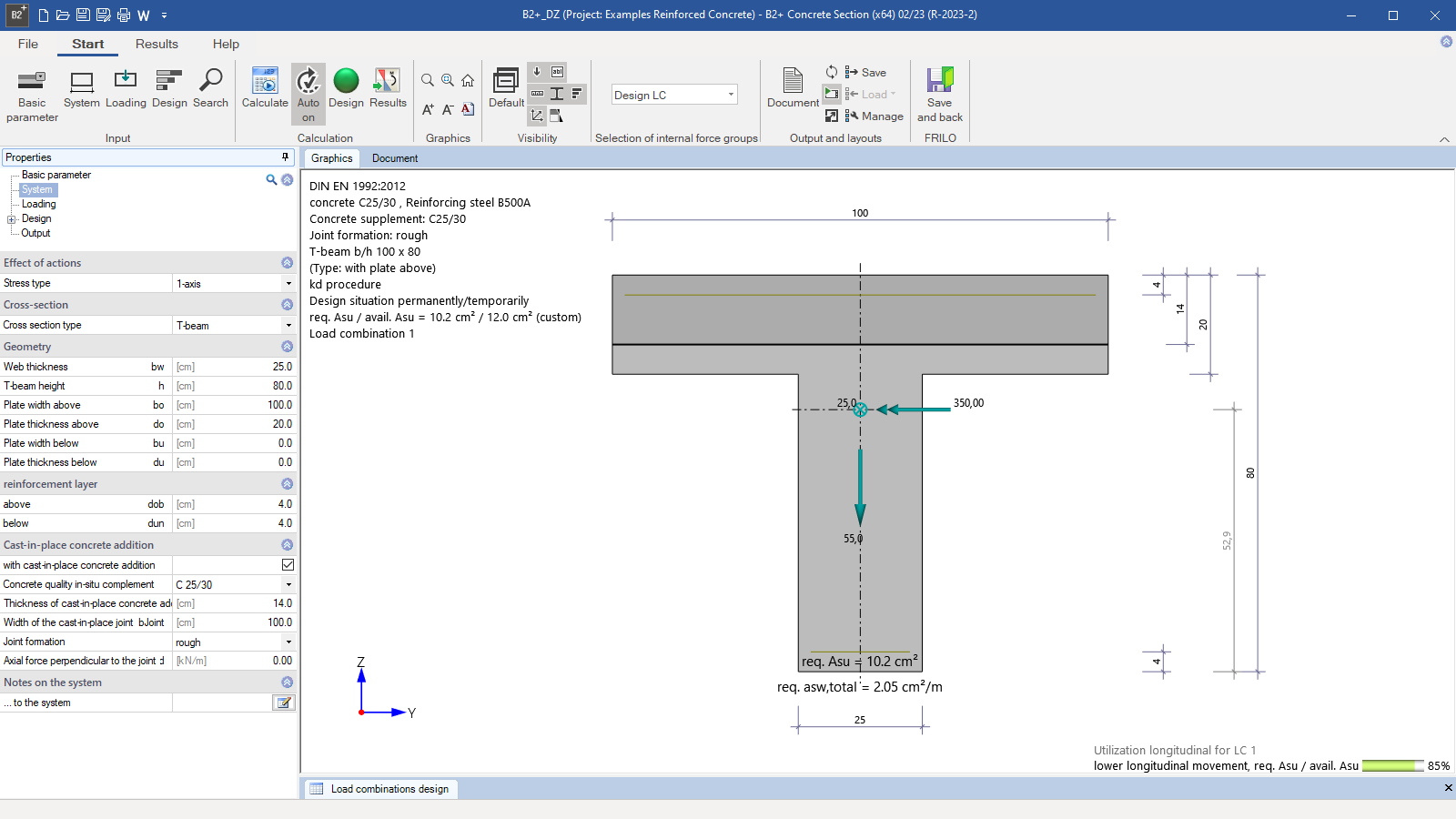Click zoom window icon in Graphics group
The width and height of the screenshot is (1456, 819).
pyautogui.click(x=448, y=80)
